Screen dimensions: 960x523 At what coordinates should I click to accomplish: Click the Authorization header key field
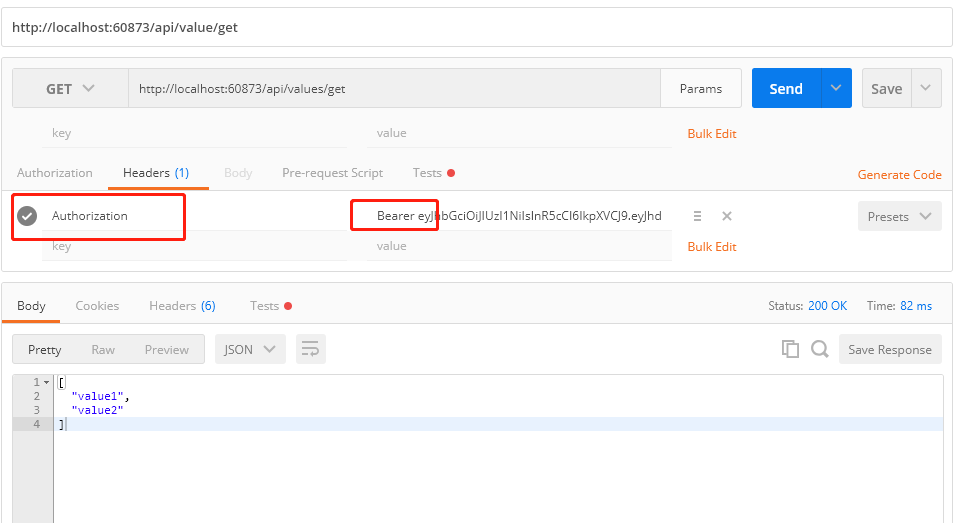(194, 216)
